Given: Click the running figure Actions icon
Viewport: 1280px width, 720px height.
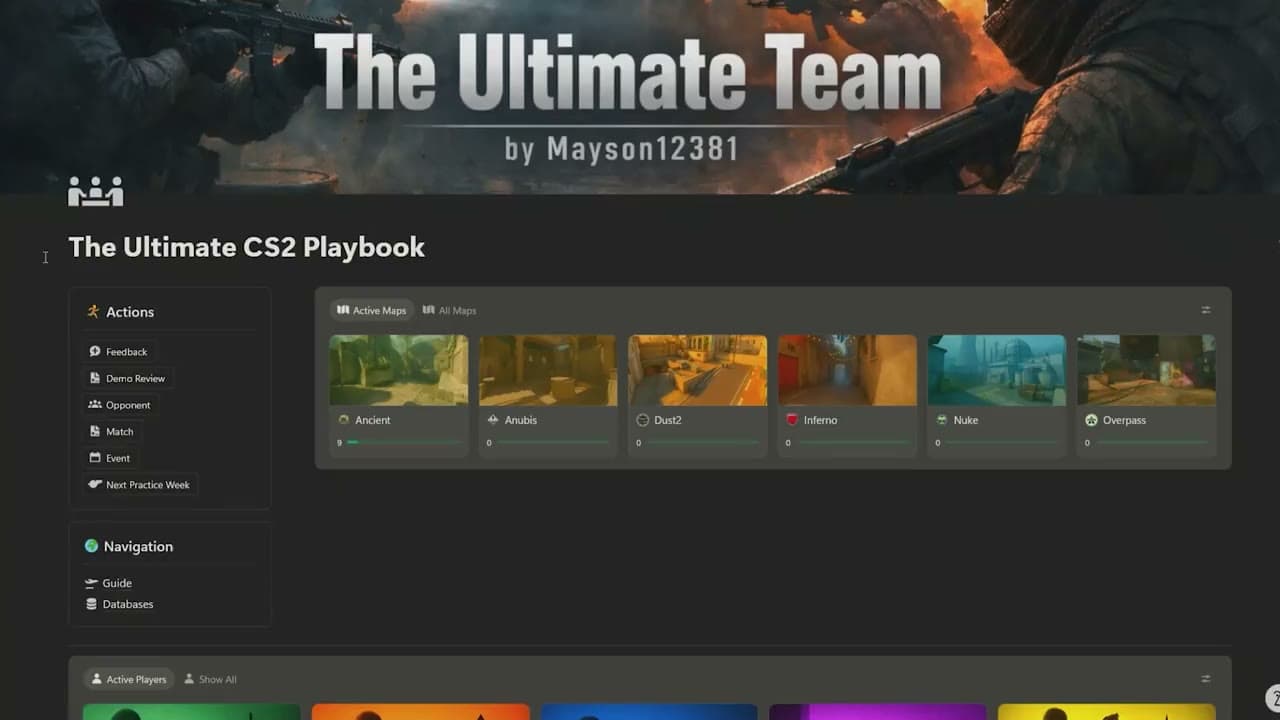Looking at the screenshot, I should 93,312.
